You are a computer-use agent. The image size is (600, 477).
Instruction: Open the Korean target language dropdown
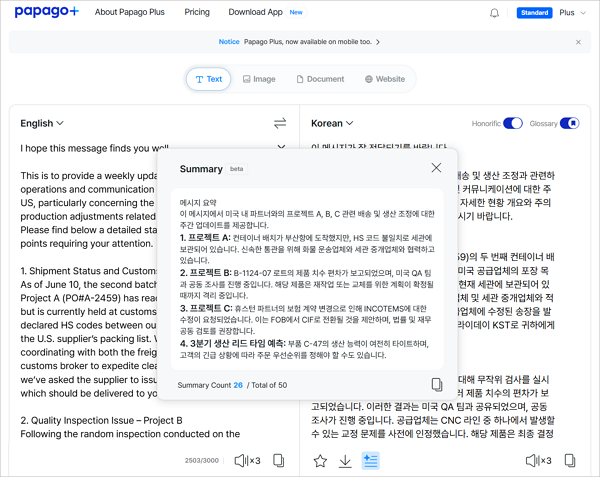pos(332,123)
